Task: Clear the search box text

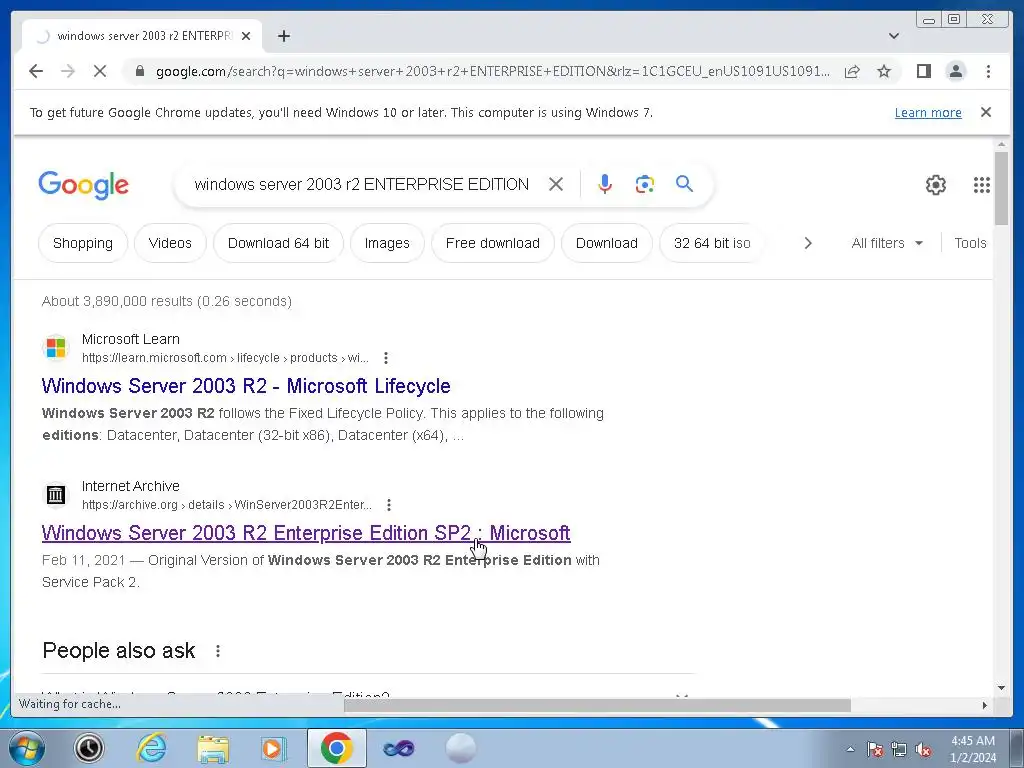Action: tap(556, 184)
